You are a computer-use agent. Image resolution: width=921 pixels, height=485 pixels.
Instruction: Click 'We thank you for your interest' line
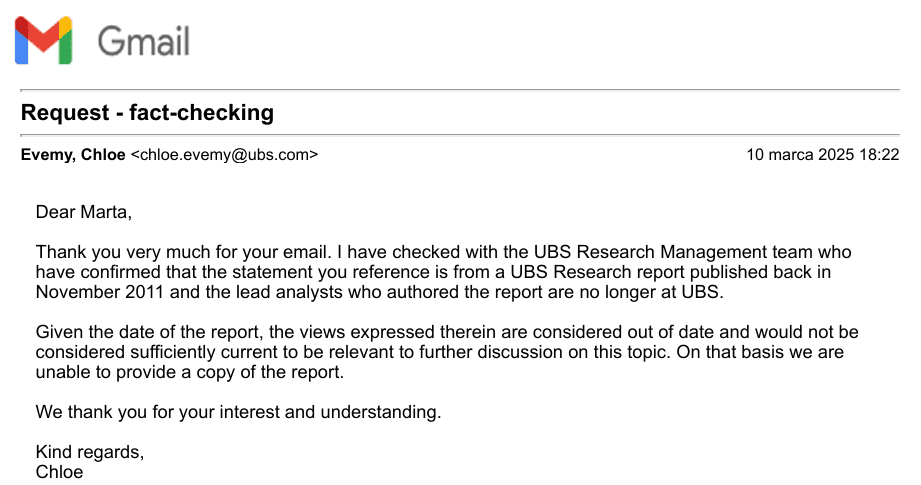pos(238,412)
